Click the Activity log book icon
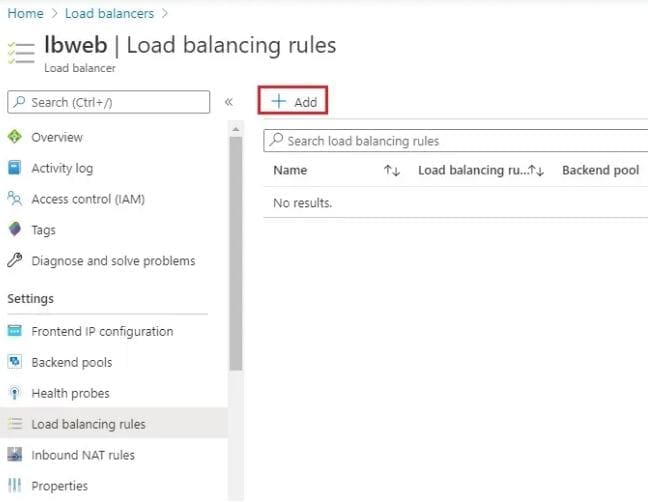This screenshot has width=648, height=502. [14, 168]
